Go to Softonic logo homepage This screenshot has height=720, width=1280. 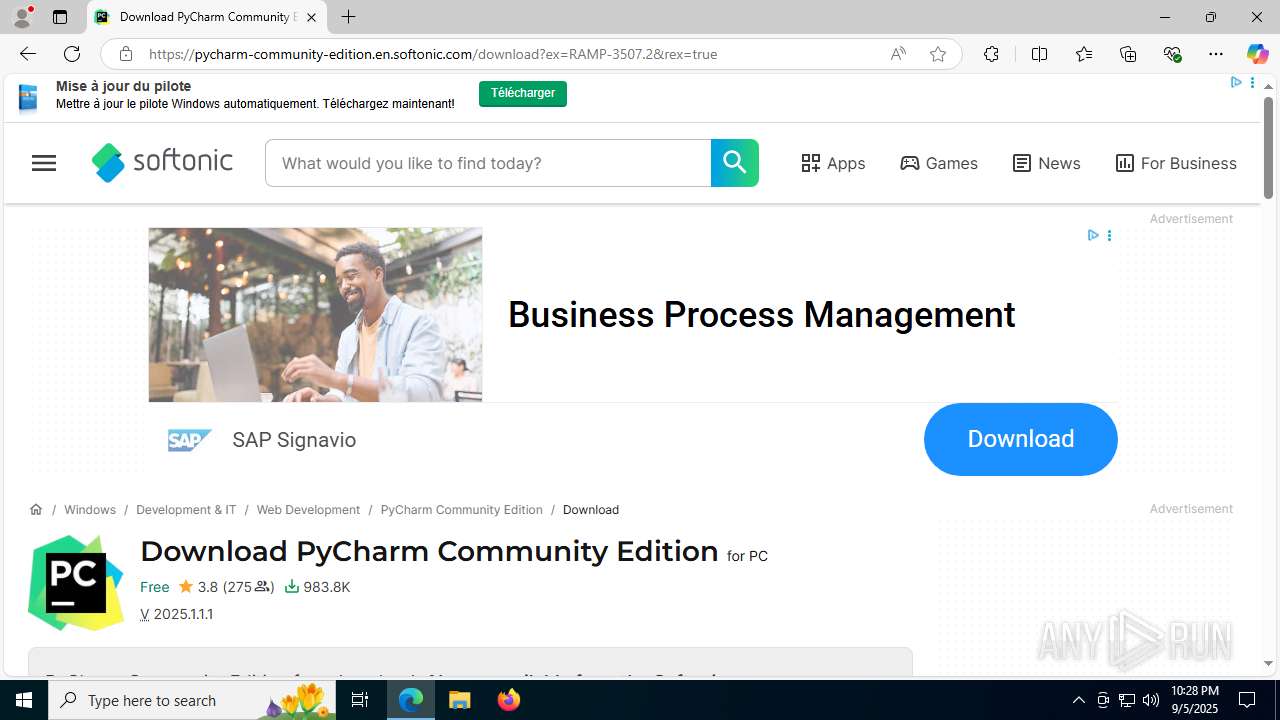tap(162, 162)
